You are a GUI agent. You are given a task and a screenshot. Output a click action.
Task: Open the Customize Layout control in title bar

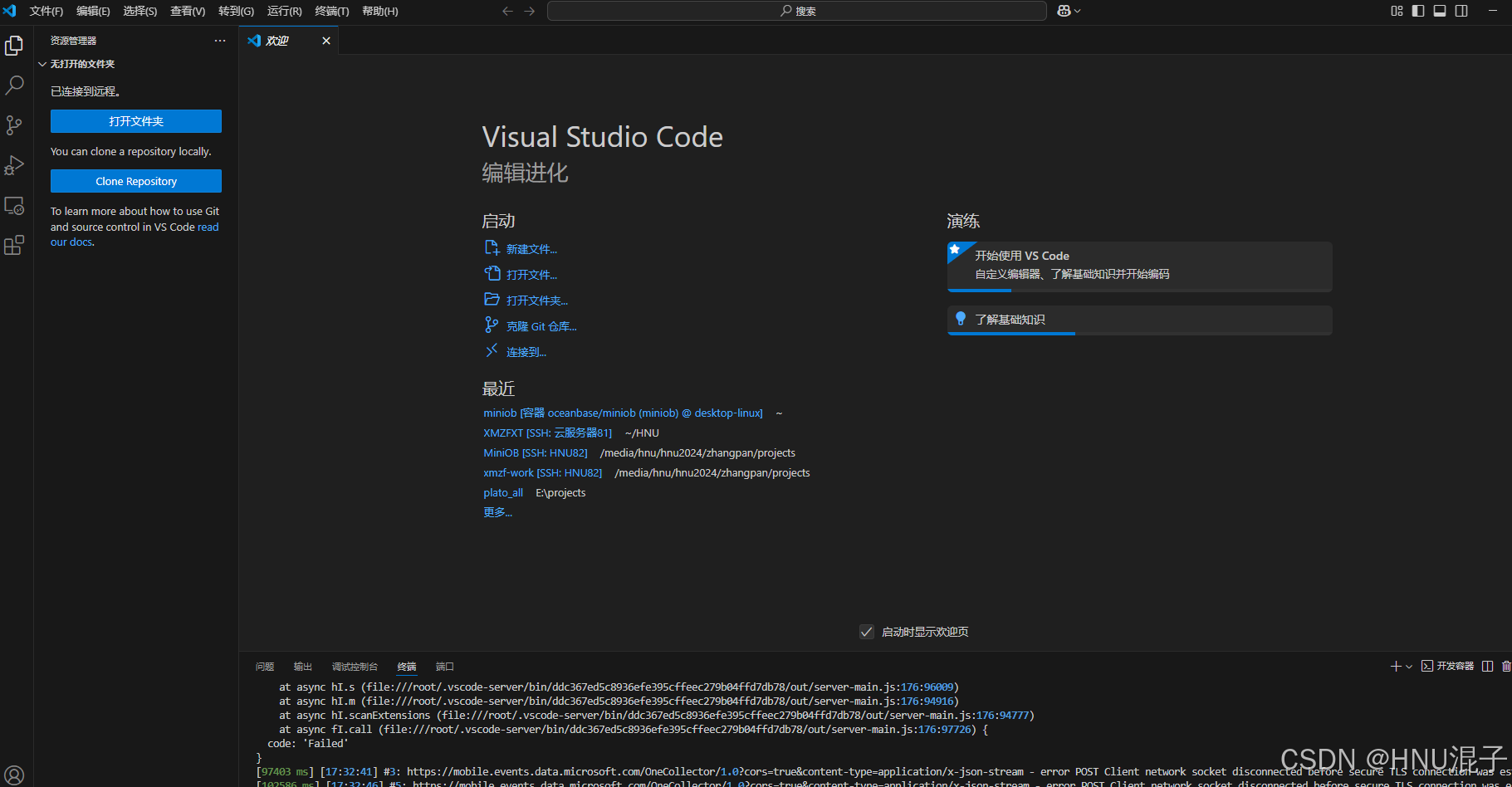click(x=1397, y=11)
